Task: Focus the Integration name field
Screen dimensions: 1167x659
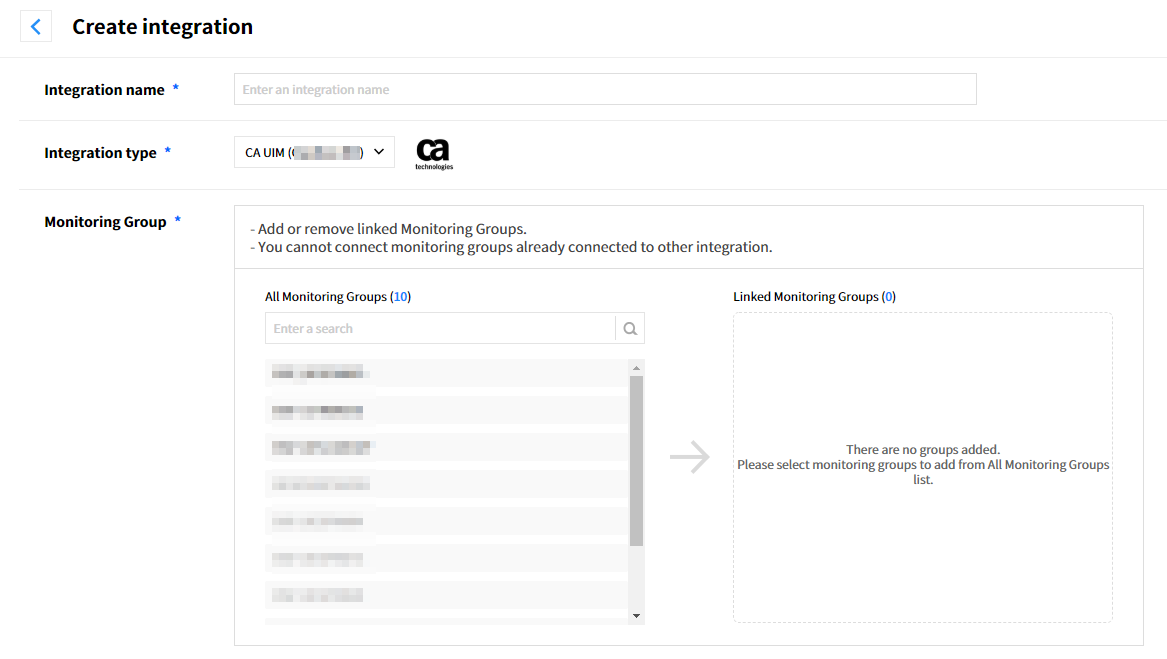Action: (604, 89)
